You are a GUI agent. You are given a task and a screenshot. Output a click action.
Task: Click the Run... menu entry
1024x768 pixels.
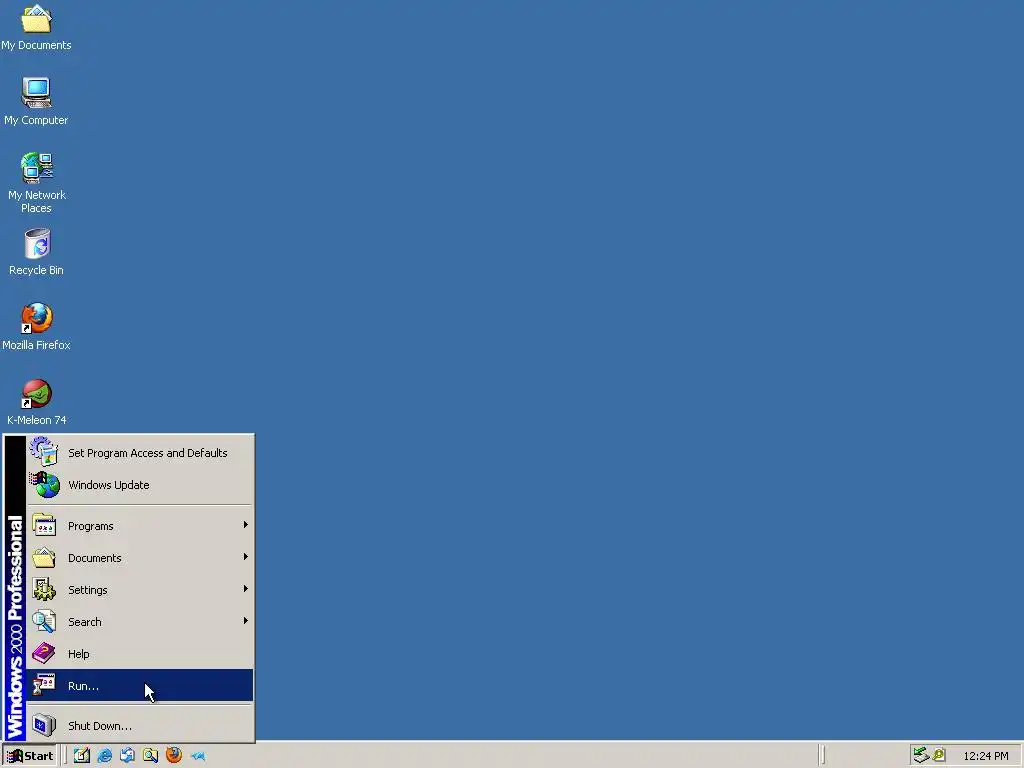pyautogui.click(x=140, y=686)
